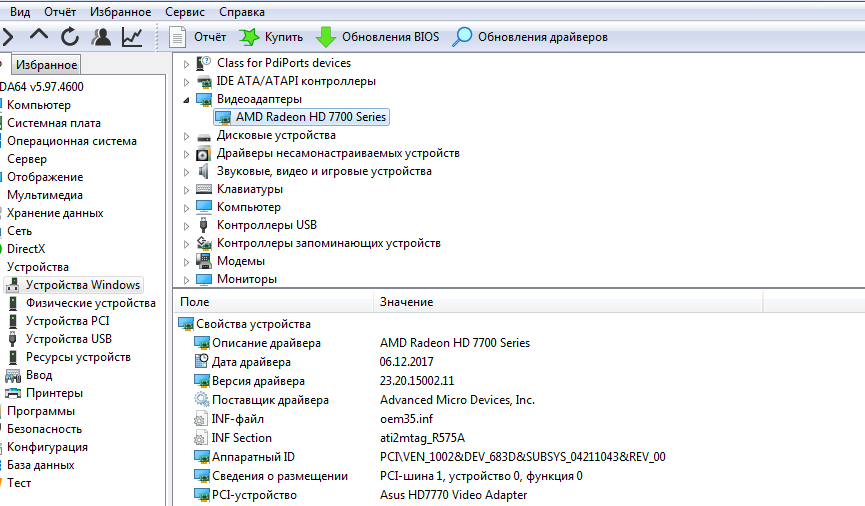Click the up arrow navigation icon
This screenshot has width=865, height=506.
(x=39, y=37)
